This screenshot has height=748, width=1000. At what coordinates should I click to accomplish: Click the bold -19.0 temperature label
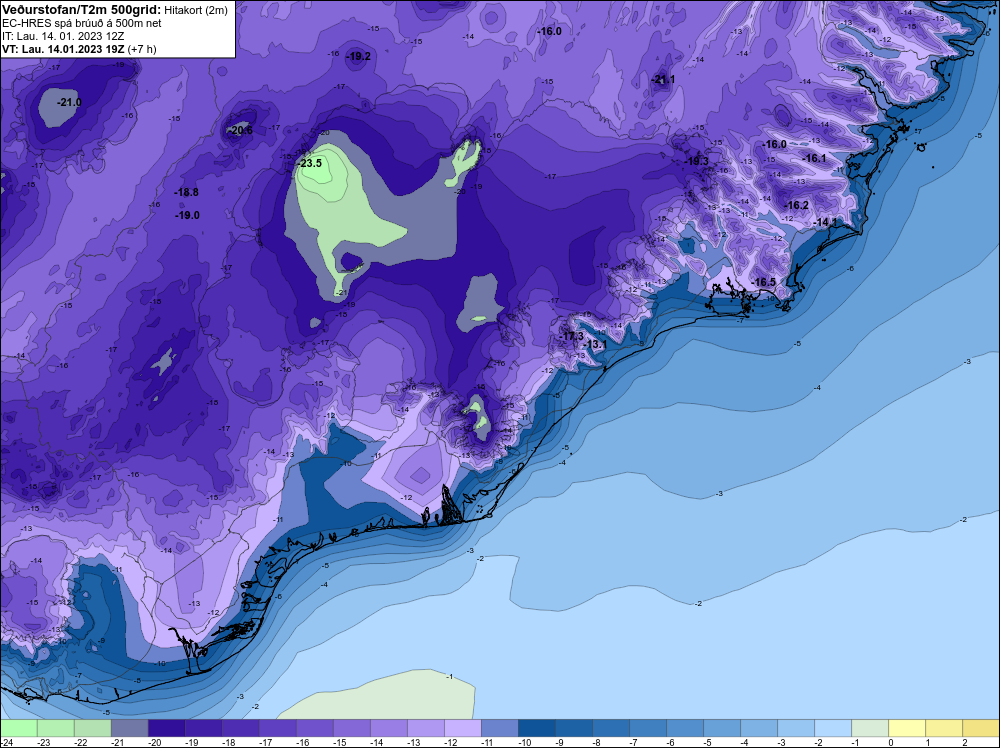click(188, 216)
